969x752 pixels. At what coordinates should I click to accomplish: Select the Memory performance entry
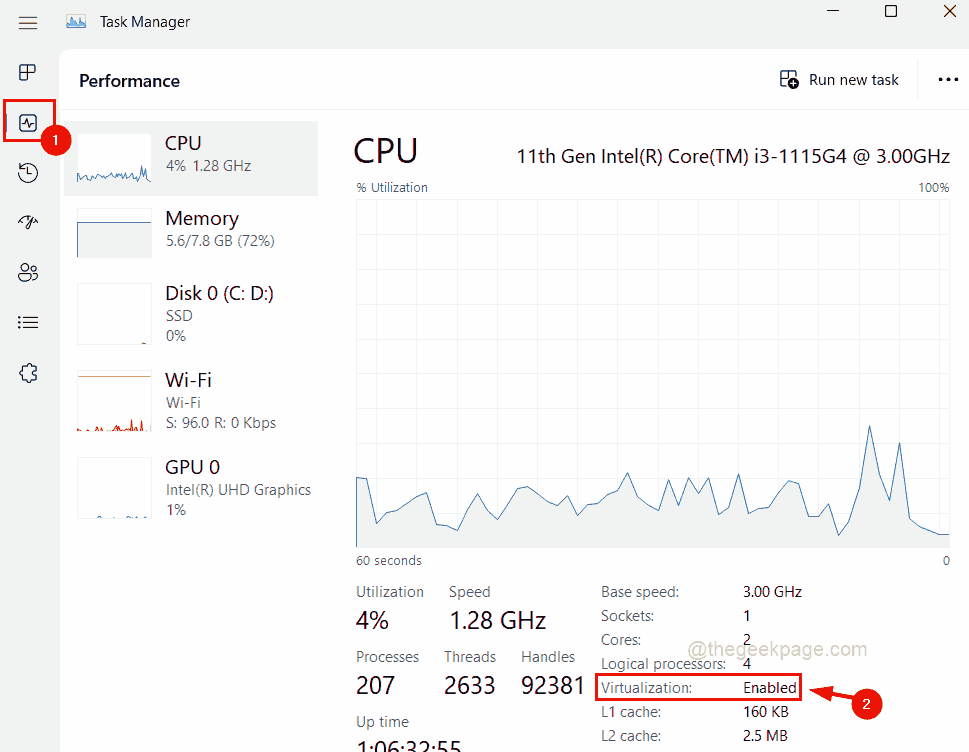(x=200, y=228)
